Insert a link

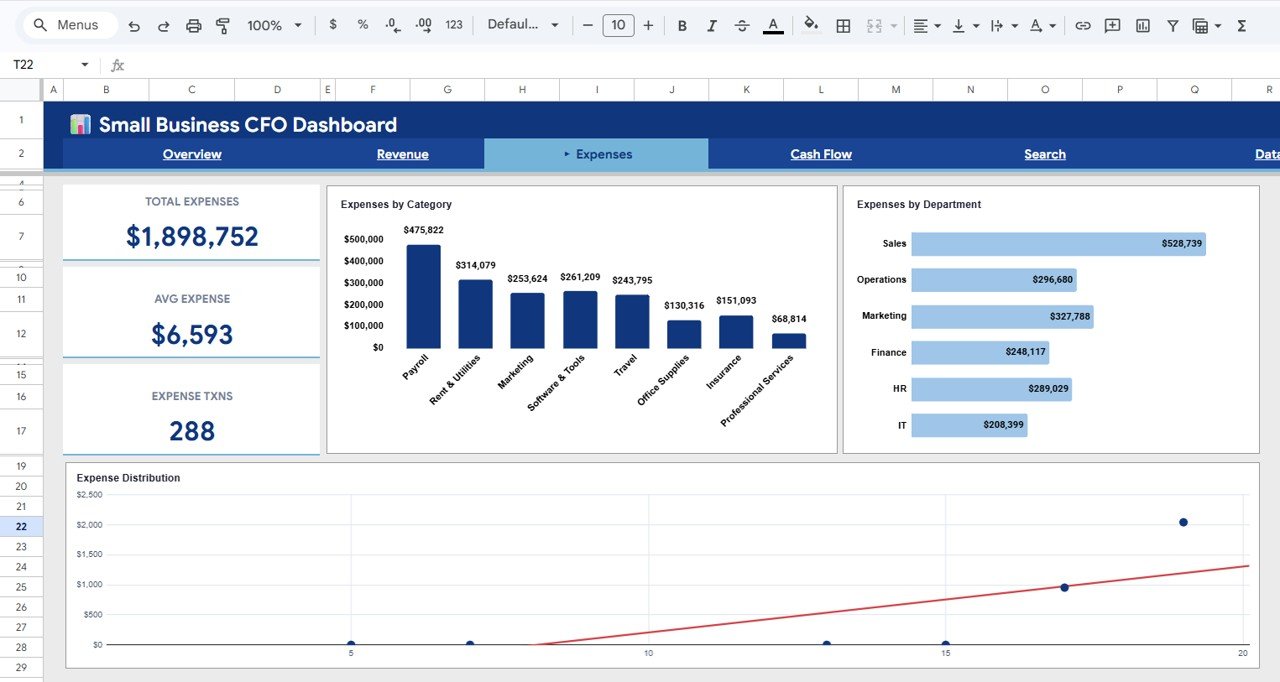coord(1083,25)
